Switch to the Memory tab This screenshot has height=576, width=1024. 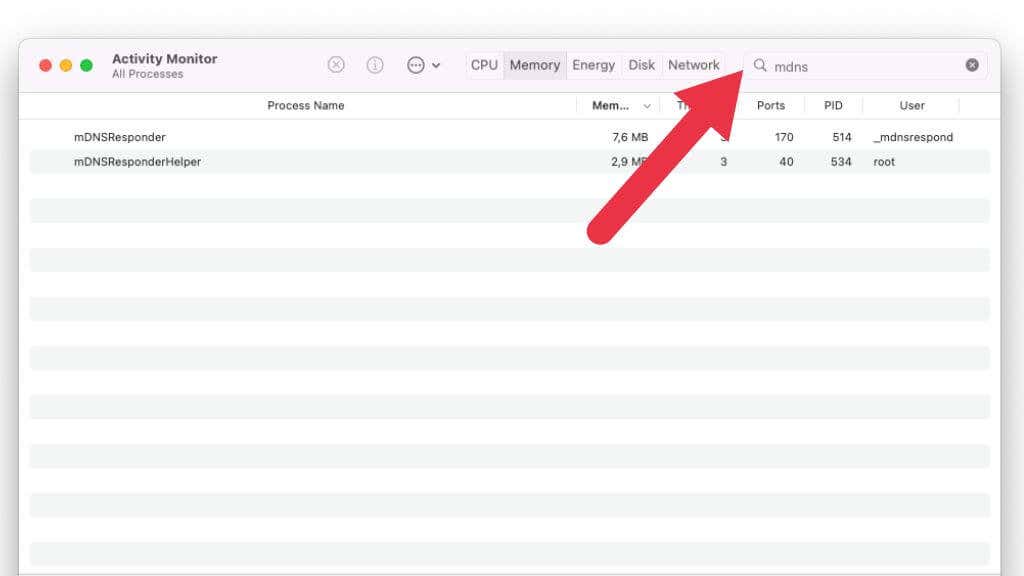click(x=535, y=65)
